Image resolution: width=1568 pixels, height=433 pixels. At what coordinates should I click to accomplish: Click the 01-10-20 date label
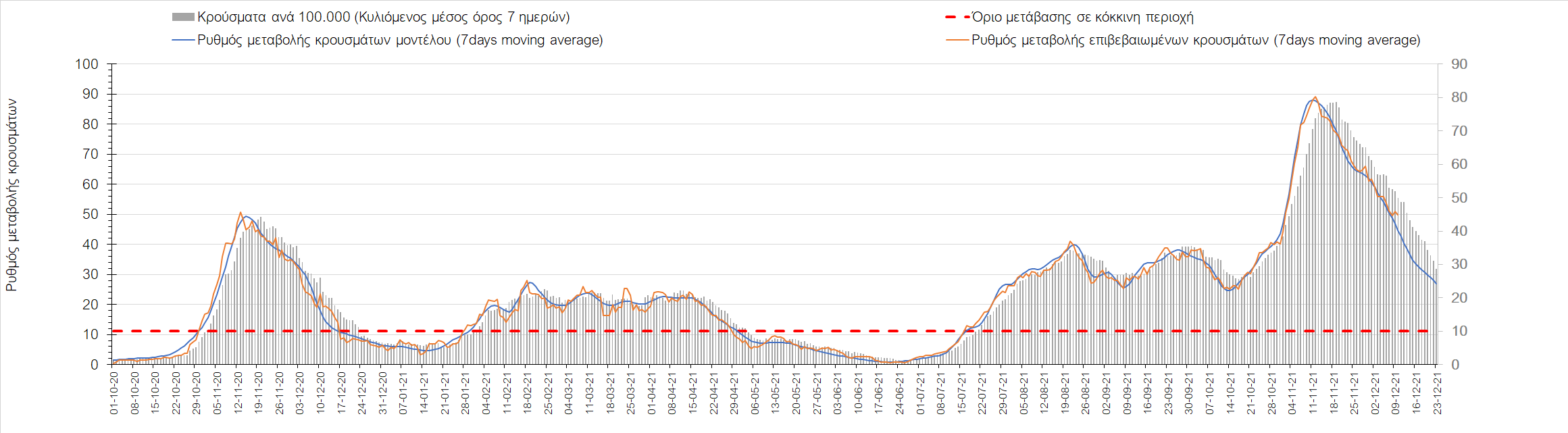point(114,393)
